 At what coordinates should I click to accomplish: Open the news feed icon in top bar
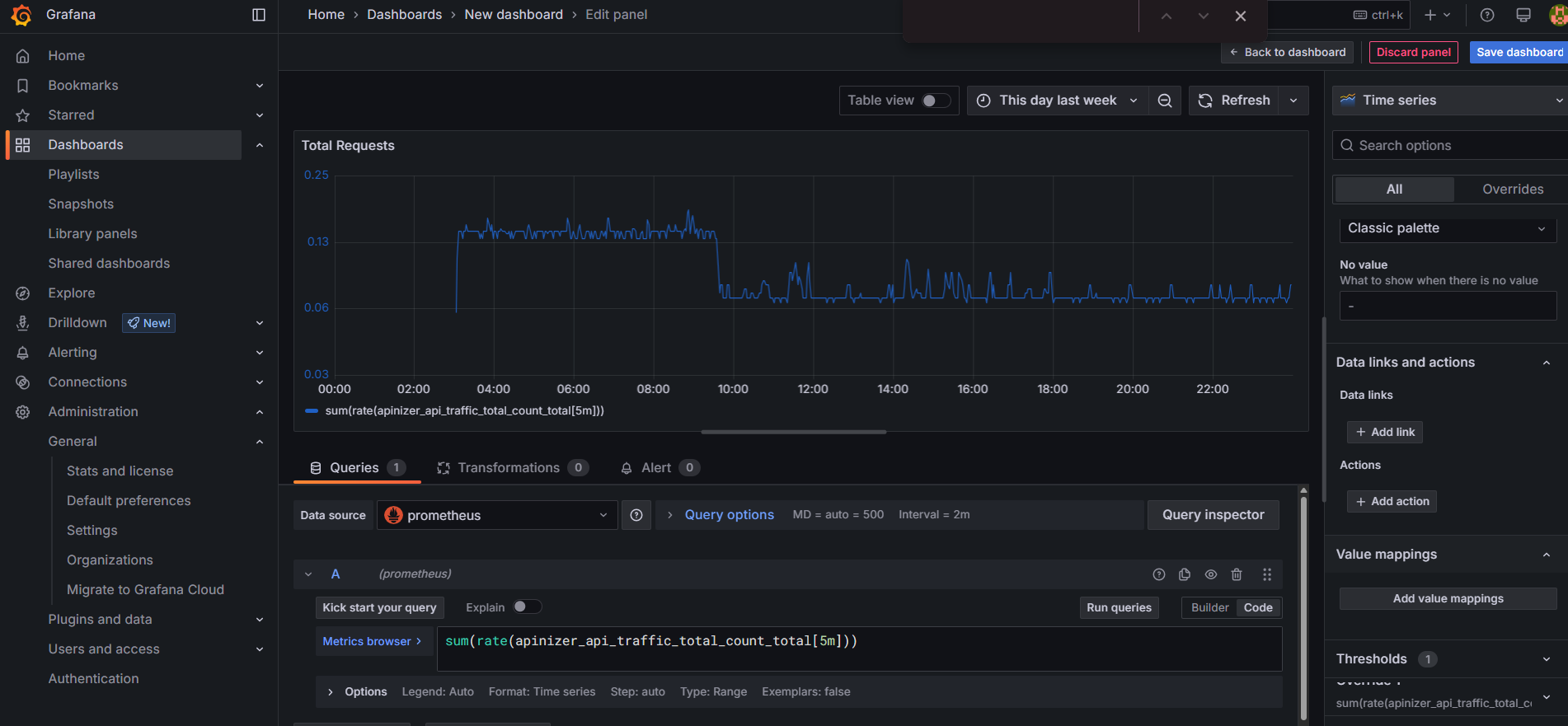tap(1523, 15)
